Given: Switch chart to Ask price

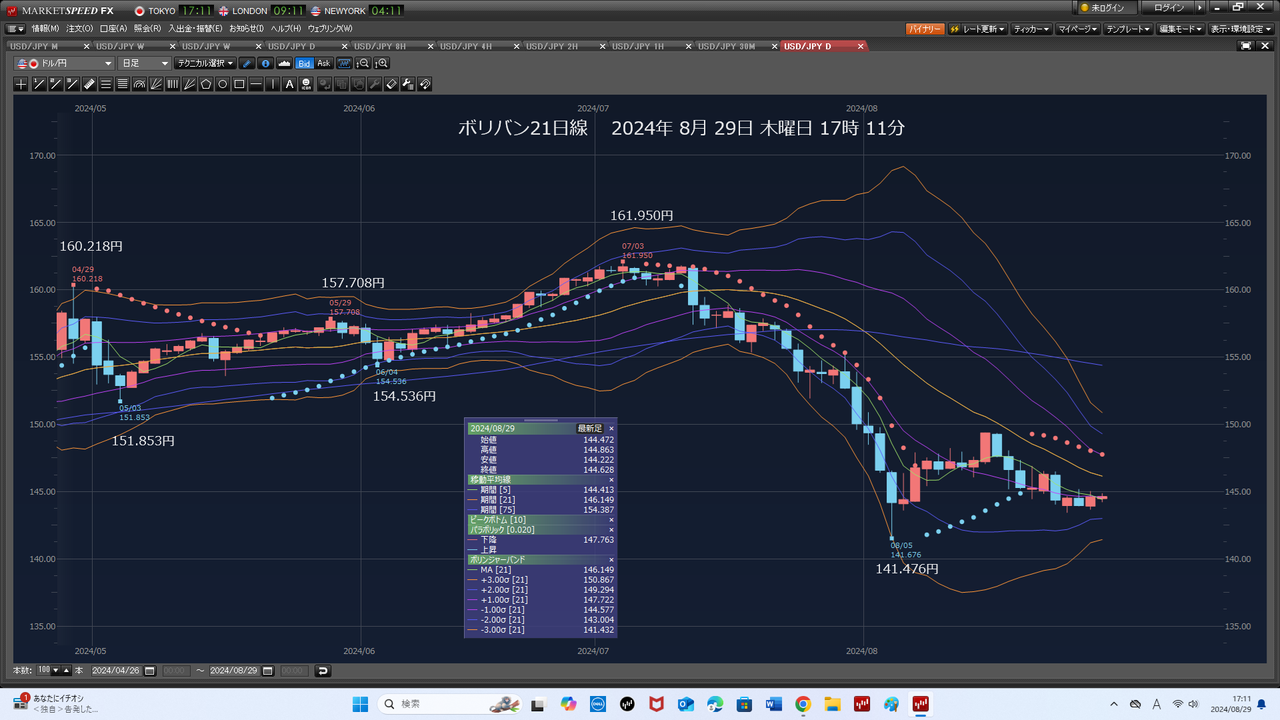Looking at the screenshot, I should point(323,63).
